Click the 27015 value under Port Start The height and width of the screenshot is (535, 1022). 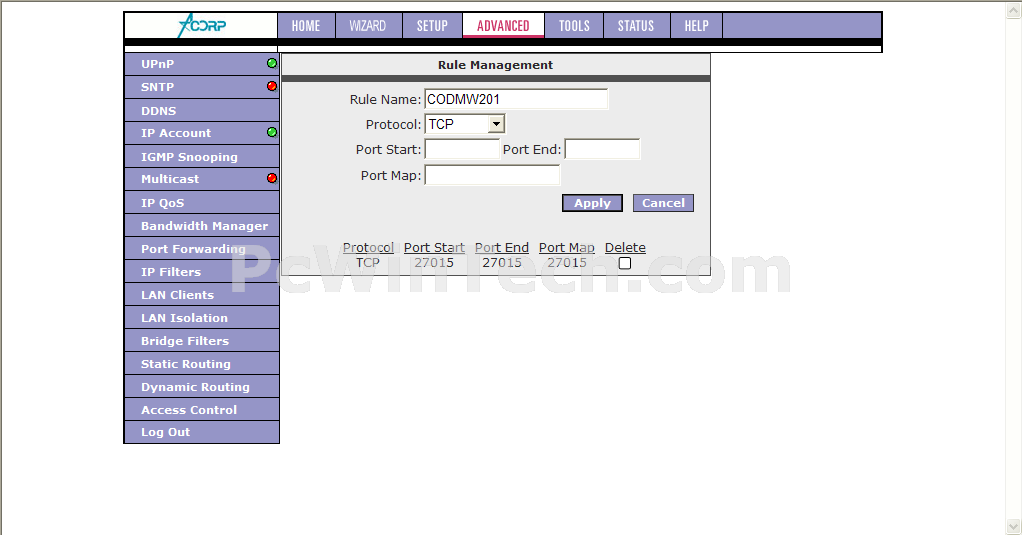(x=434, y=263)
